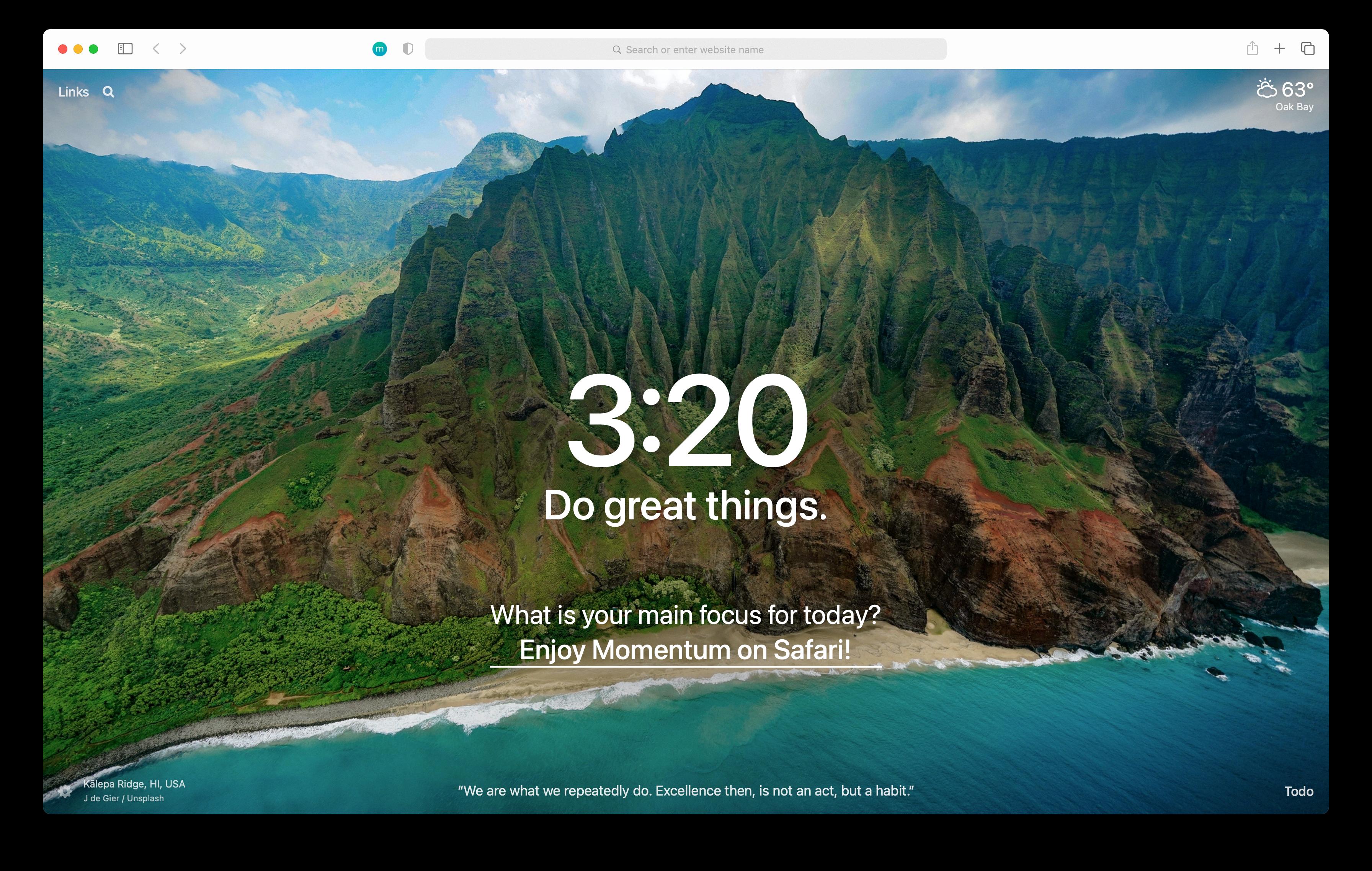Screen dimensions: 1372x871
Task: Go back with the back arrow
Action: (x=156, y=49)
